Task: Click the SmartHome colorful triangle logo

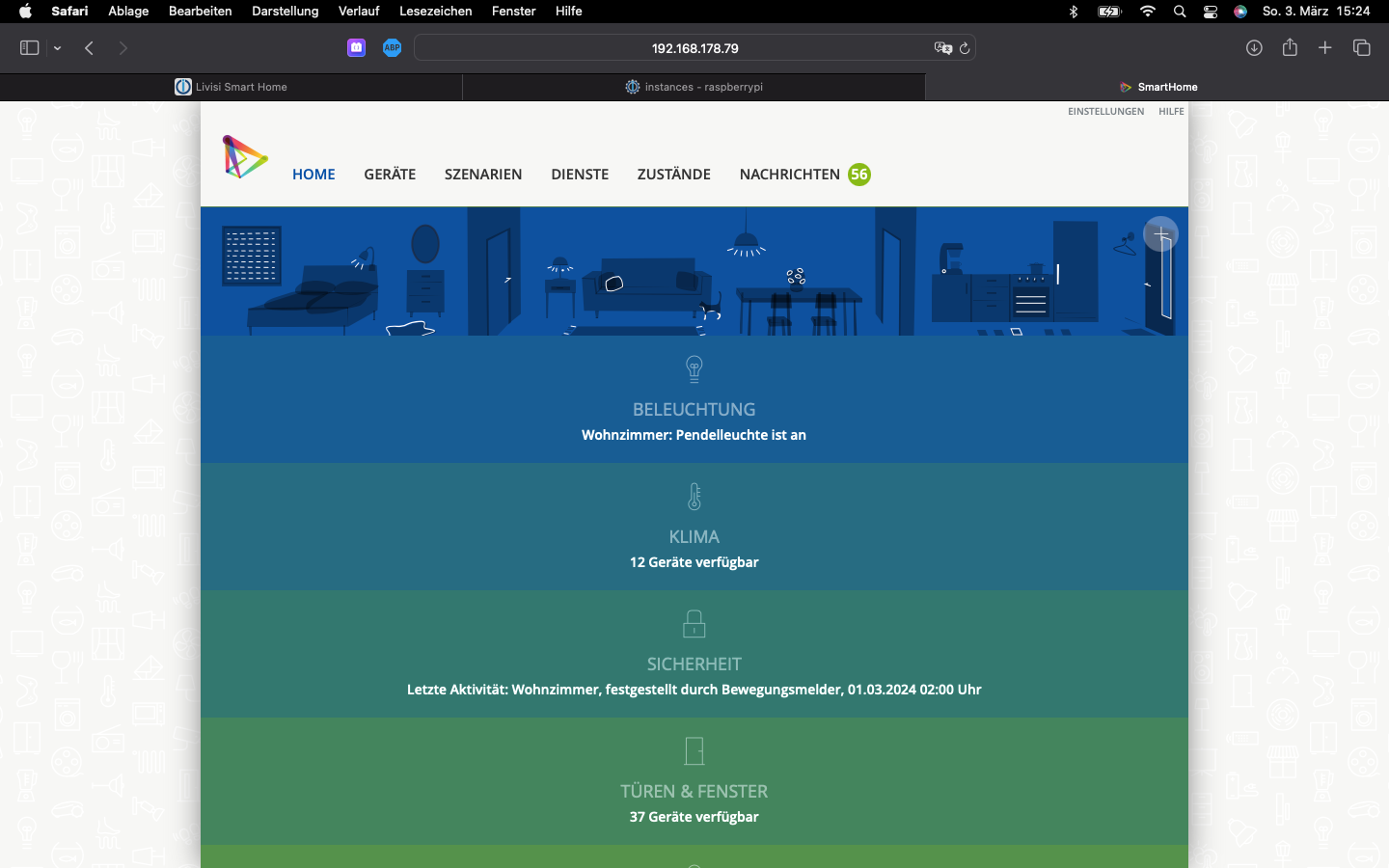Action: (245, 157)
